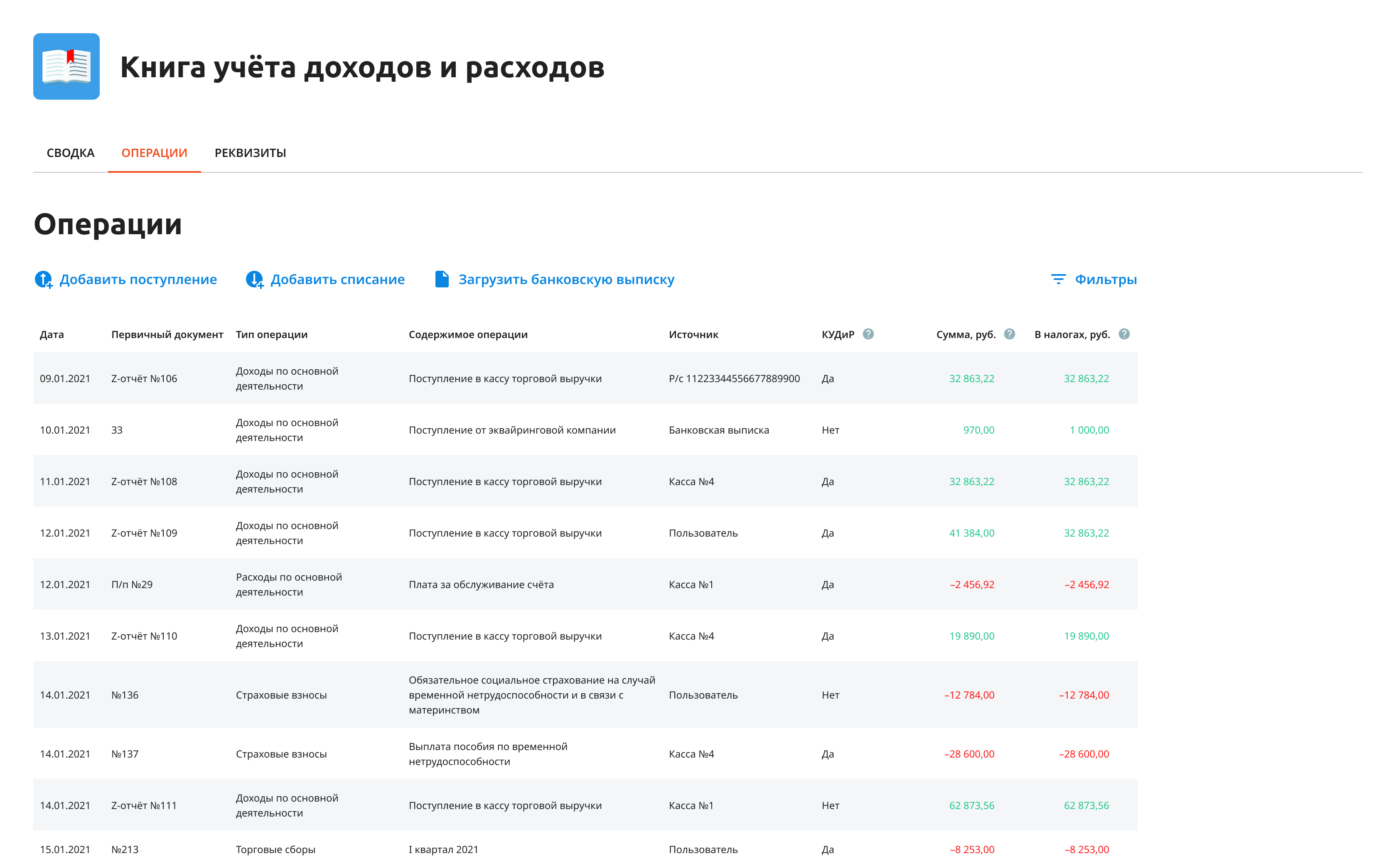Click №213 document cell
Viewport: 1396px width, 868px height.
tap(125, 850)
